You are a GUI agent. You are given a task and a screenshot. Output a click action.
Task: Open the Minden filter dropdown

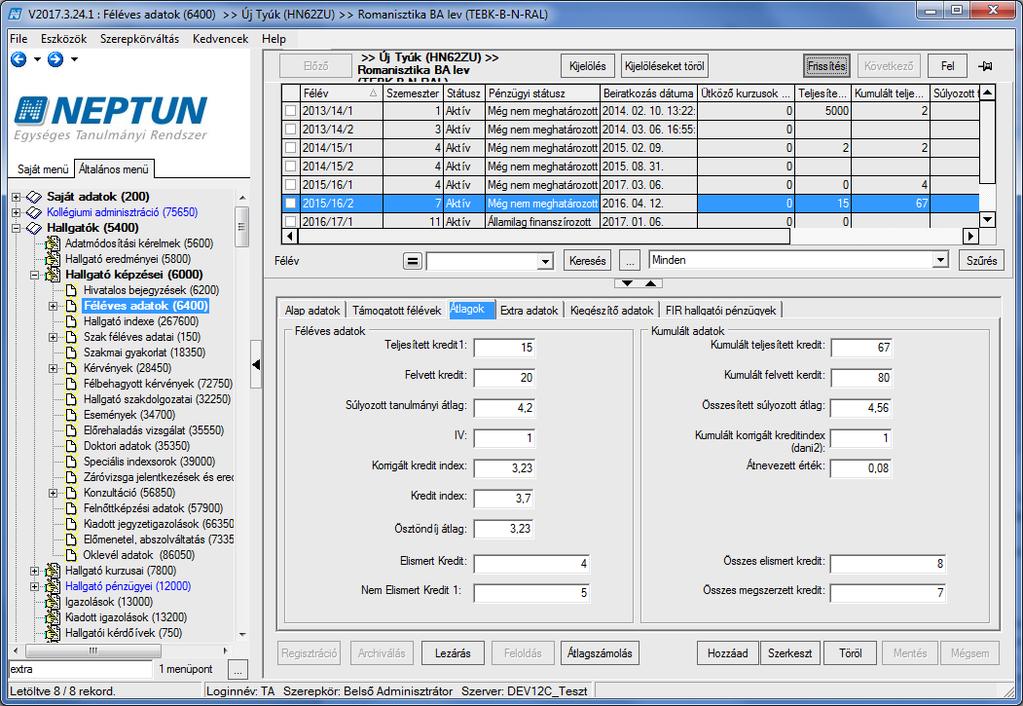939,260
